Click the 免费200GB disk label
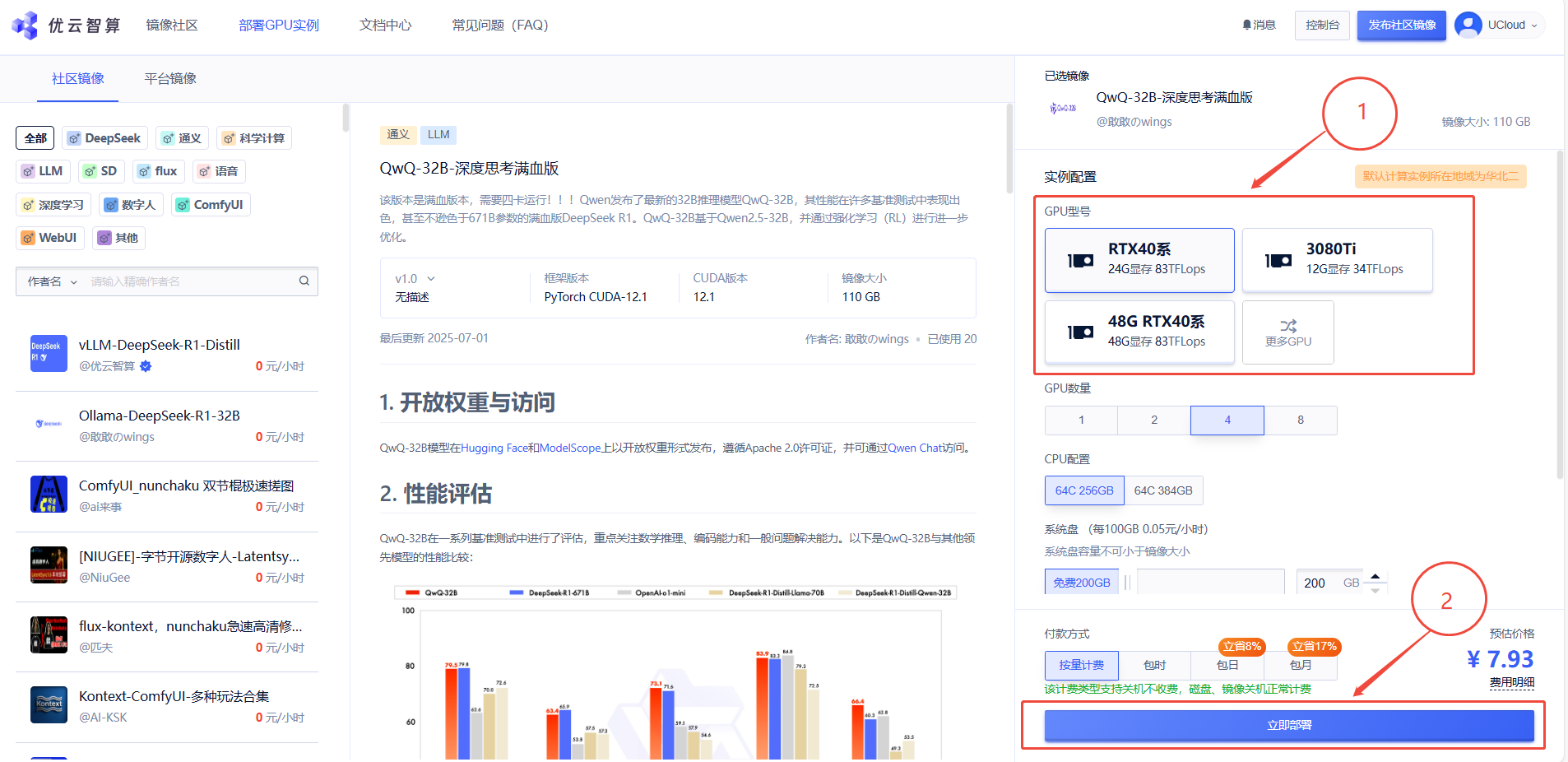The image size is (1568, 762). (1082, 582)
